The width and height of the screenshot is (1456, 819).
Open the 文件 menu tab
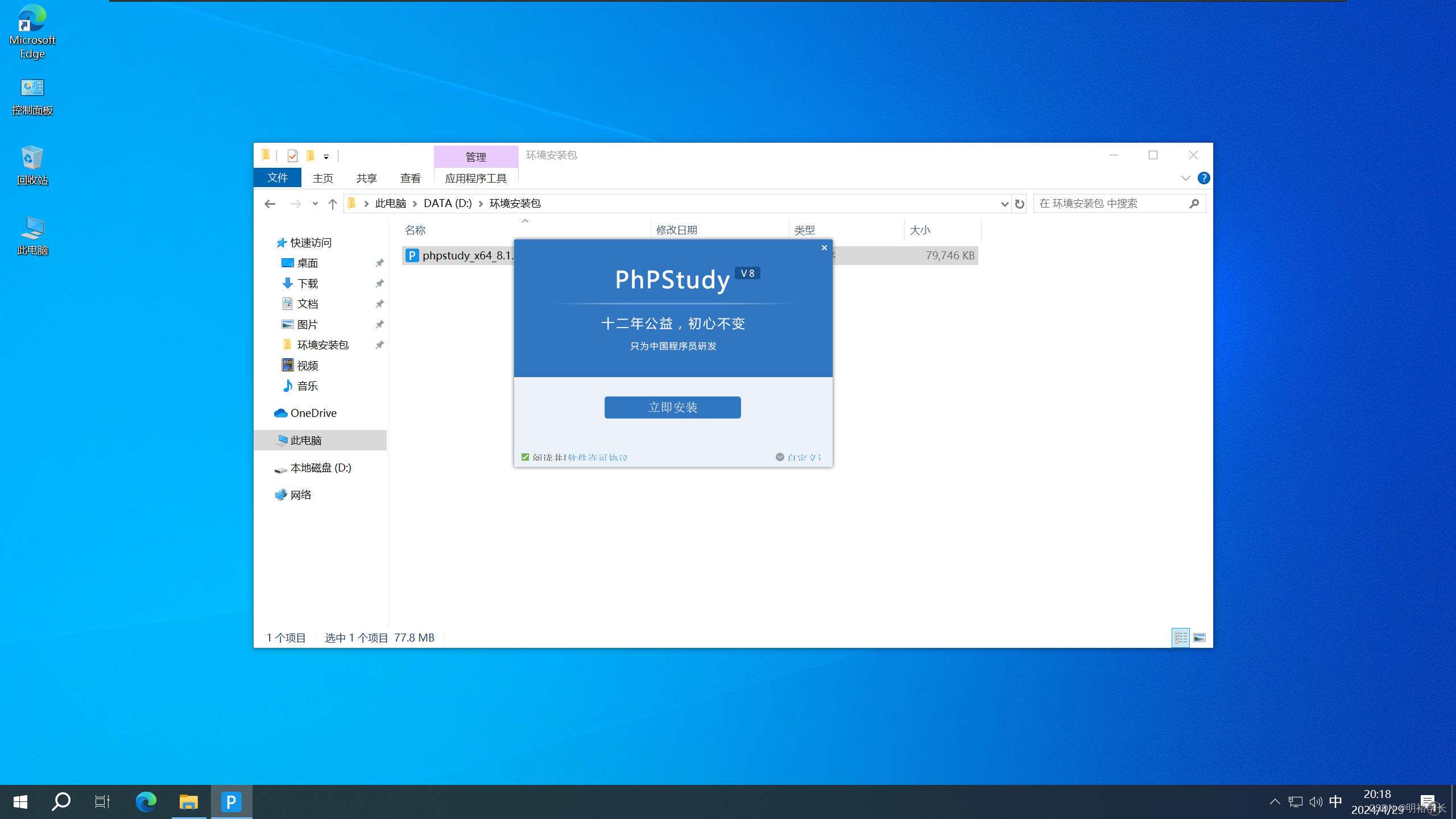tap(278, 178)
